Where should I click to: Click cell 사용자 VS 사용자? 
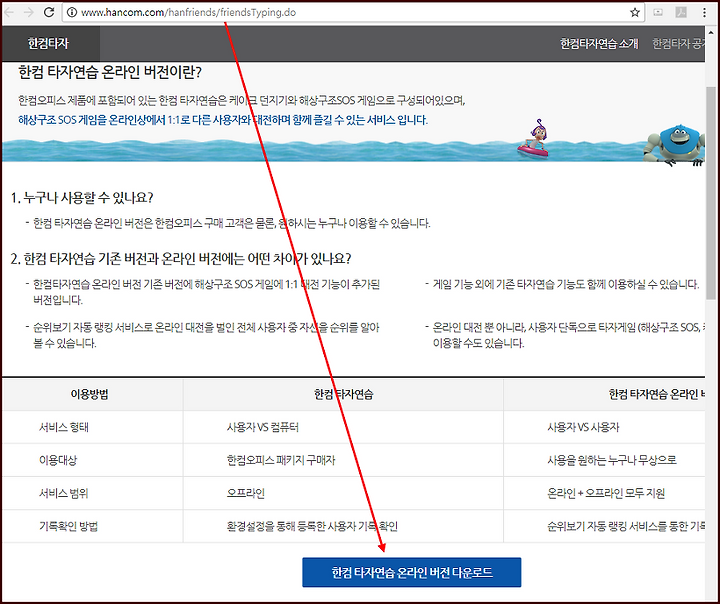point(583,427)
